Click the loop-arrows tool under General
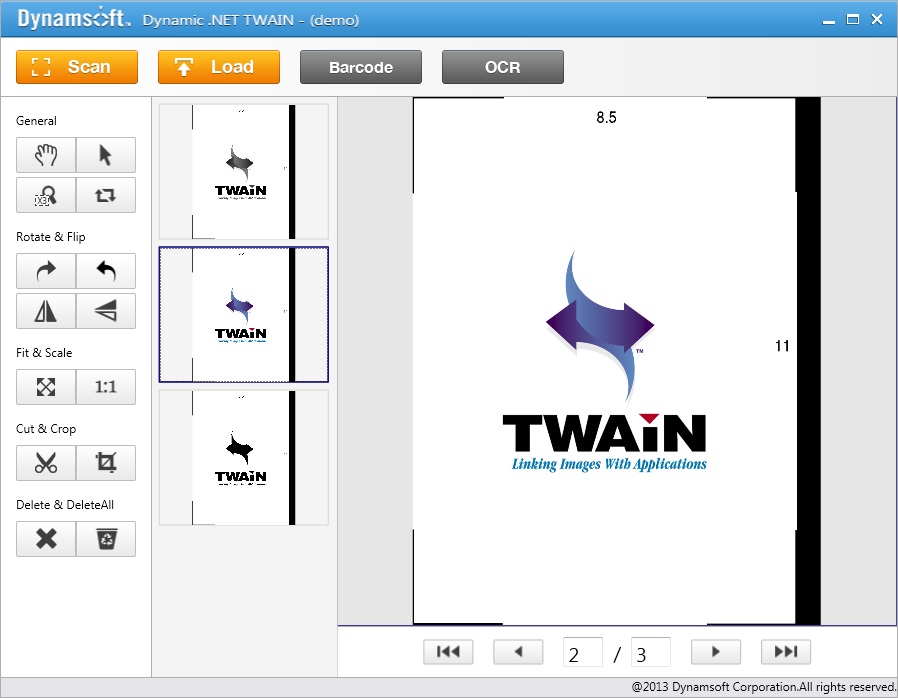Screen dimensions: 898x698 [x=106, y=195]
